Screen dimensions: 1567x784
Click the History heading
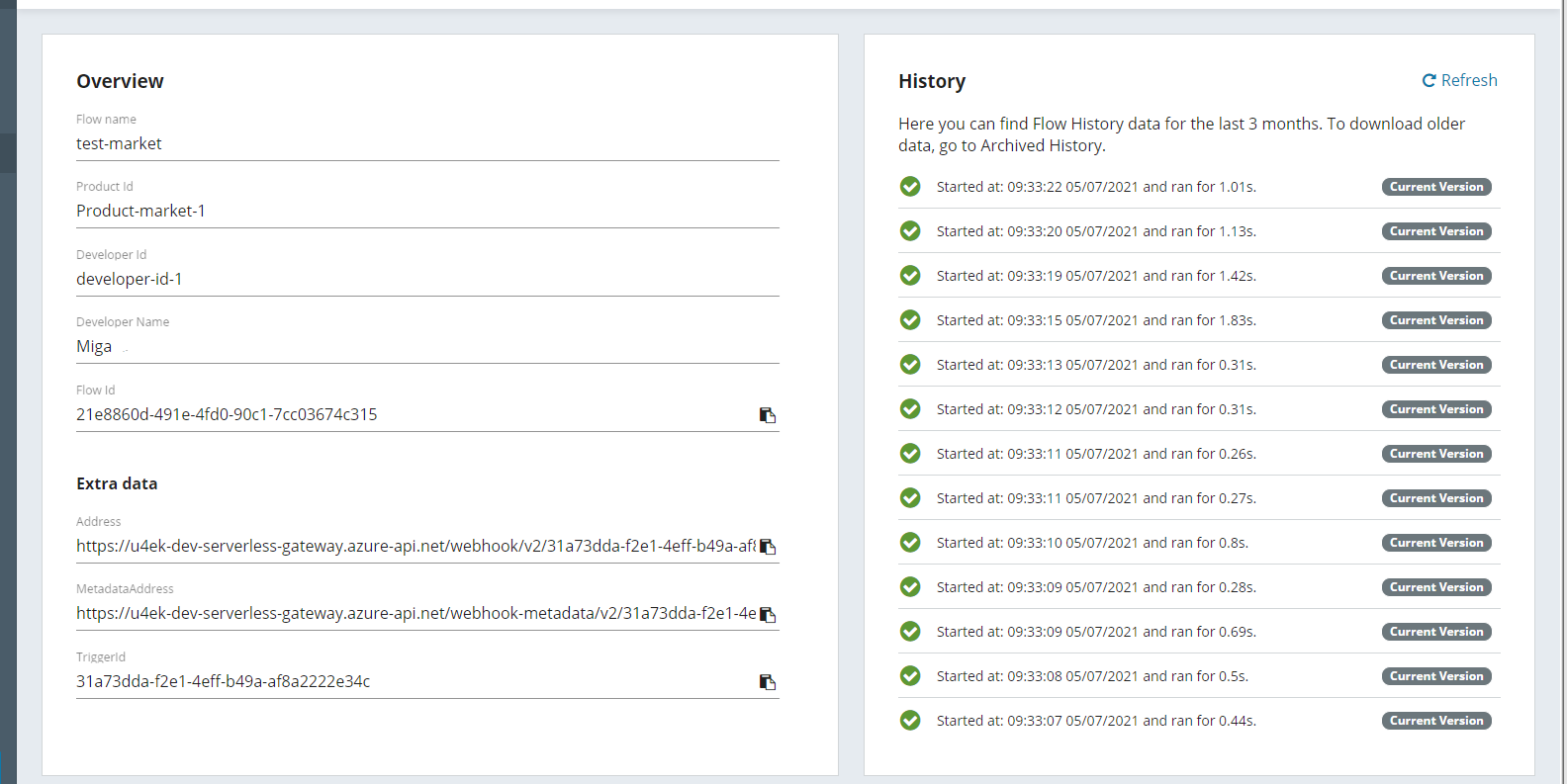point(932,81)
